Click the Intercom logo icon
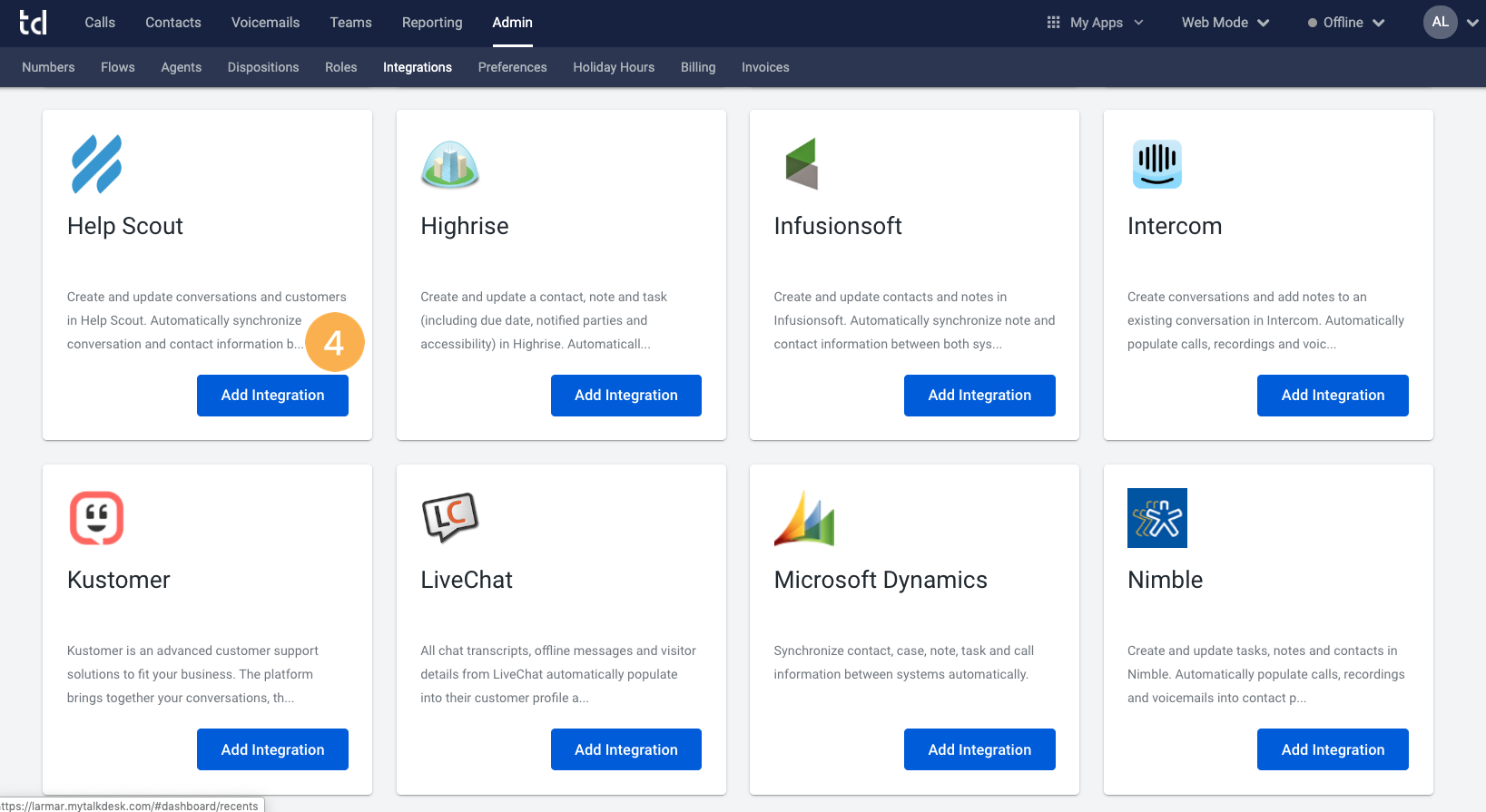 tap(1156, 164)
